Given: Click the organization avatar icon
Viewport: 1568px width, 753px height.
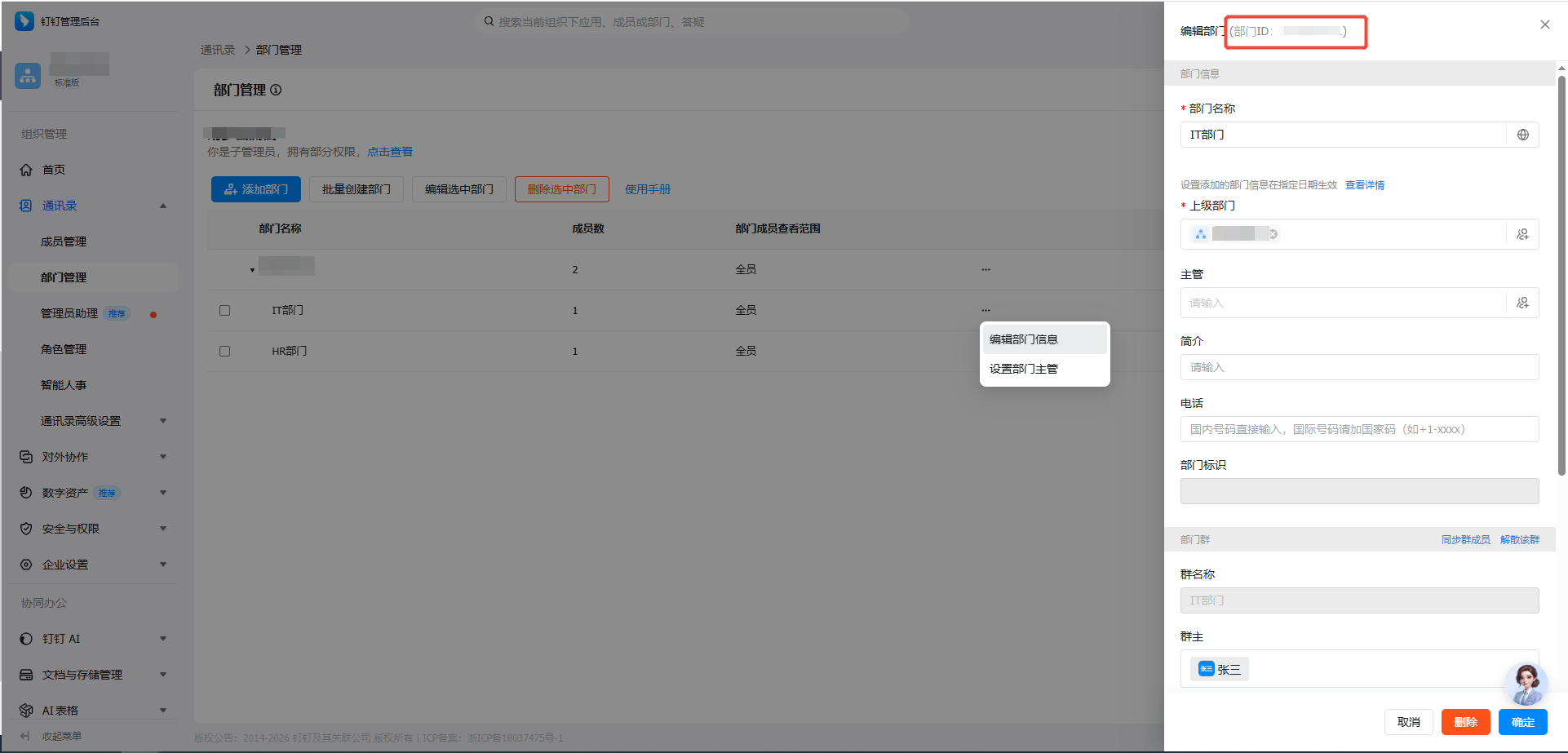Looking at the screenshot, I should coord(28,76).
